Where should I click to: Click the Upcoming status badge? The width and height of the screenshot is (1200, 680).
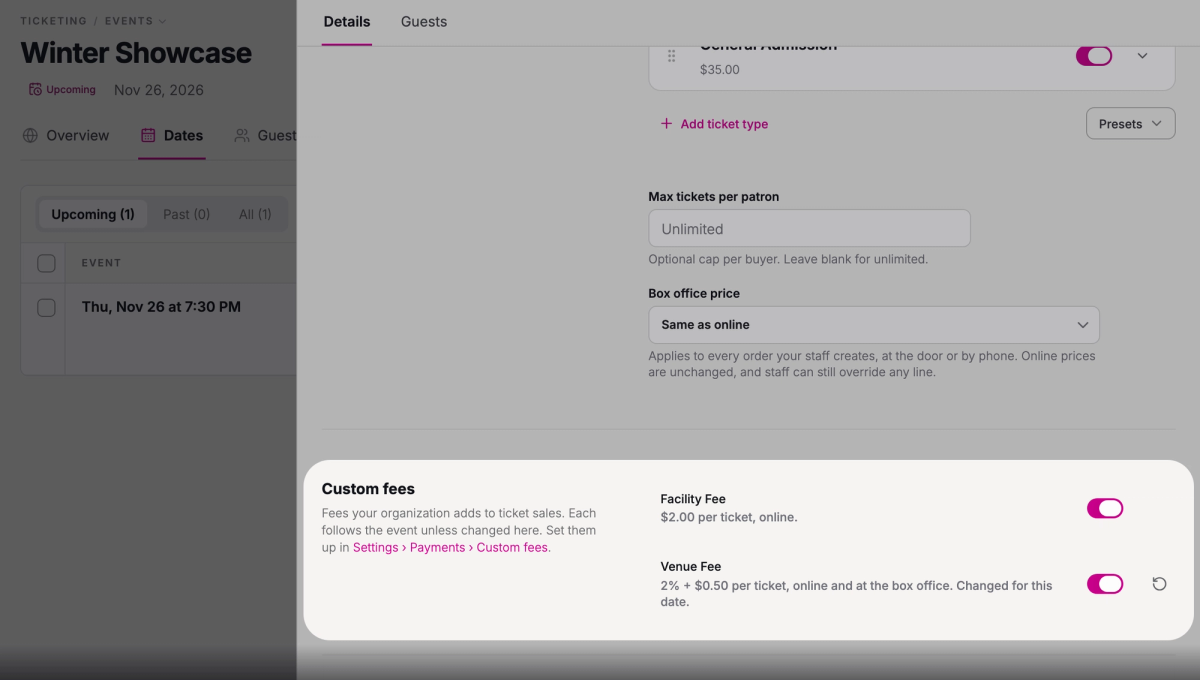coord(62,89)
